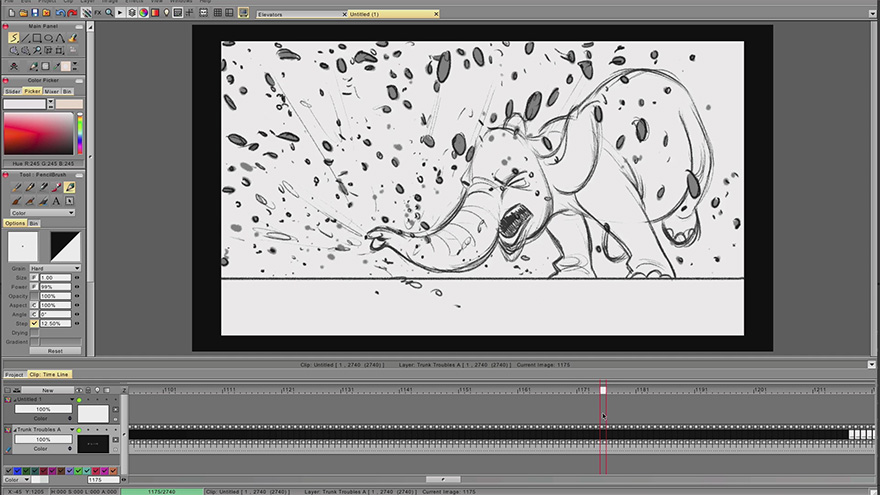Select the zoom magnifier tool in Main Panel

point(37,51)
